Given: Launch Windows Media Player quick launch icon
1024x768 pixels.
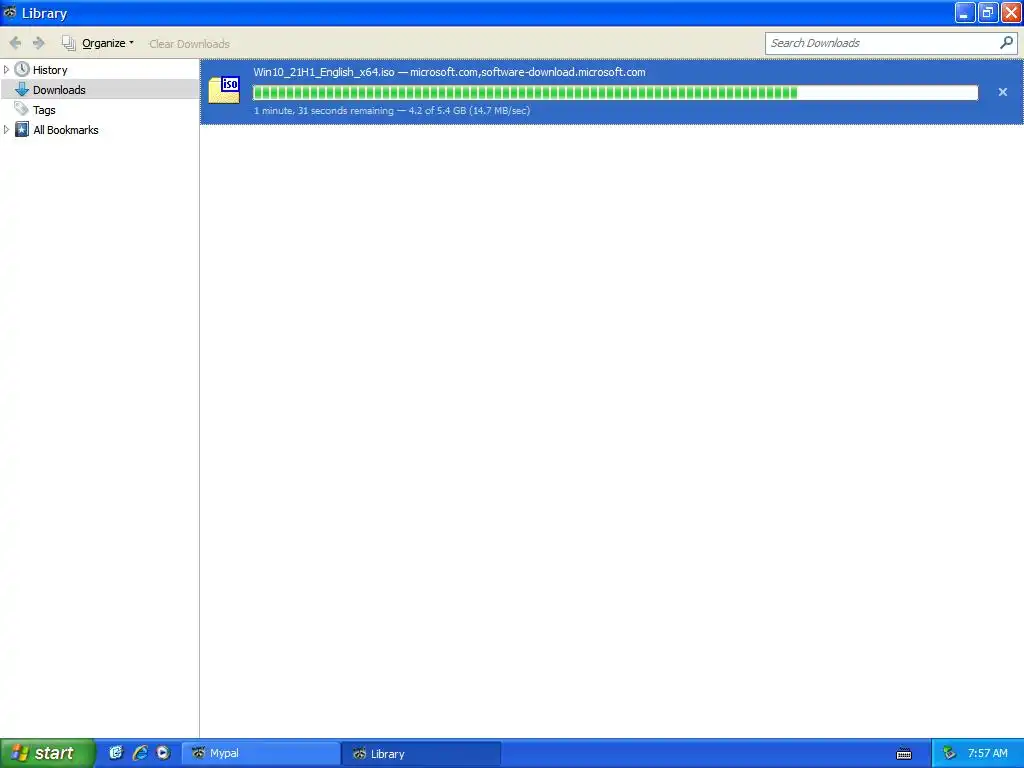Looking at the screenshot, I should 163,753.
